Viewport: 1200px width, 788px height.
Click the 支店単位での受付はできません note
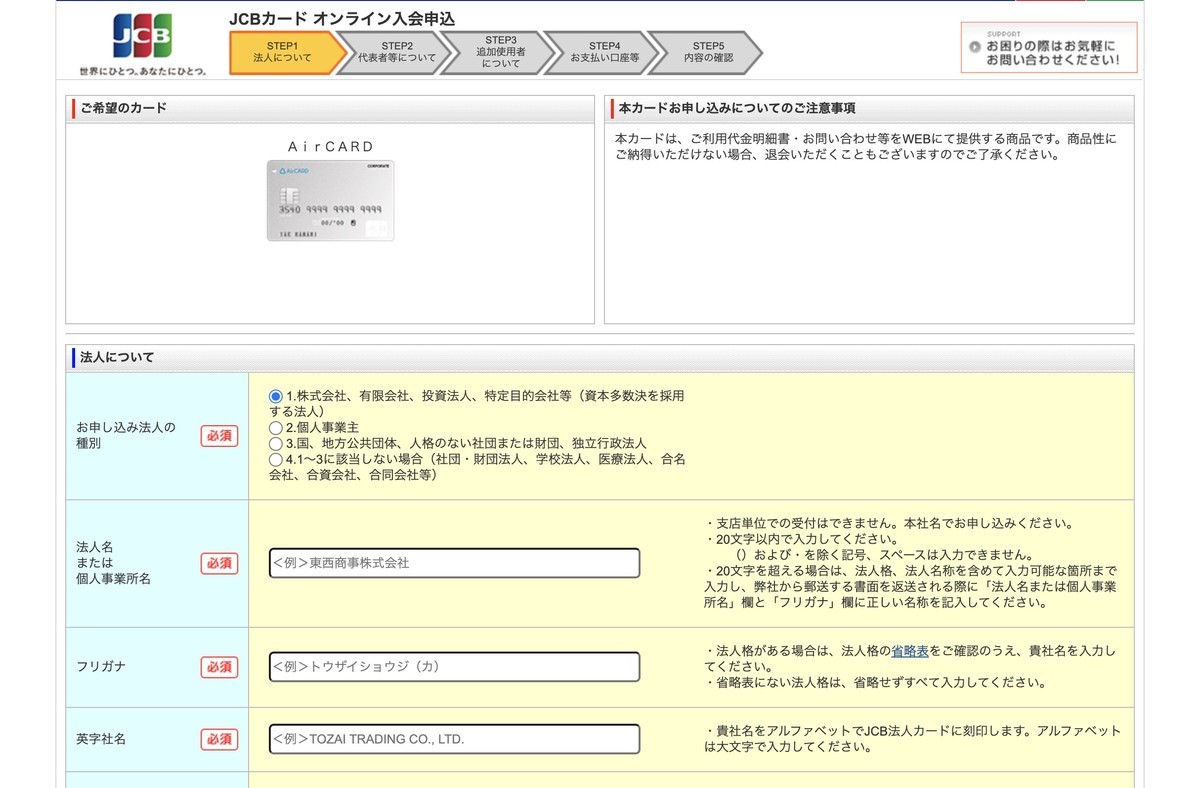point(888,523)
